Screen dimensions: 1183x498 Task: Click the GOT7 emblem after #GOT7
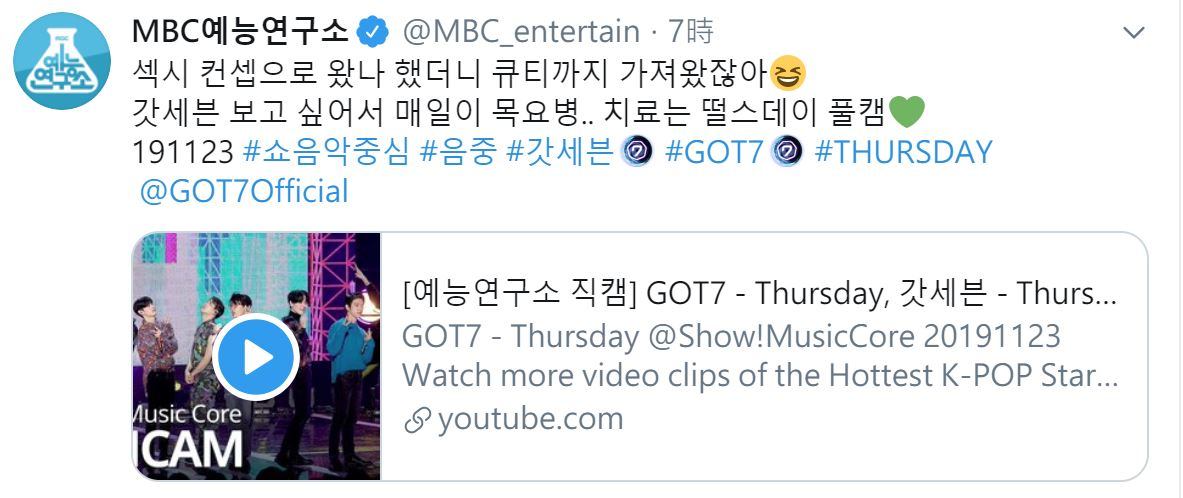(786, 152)
